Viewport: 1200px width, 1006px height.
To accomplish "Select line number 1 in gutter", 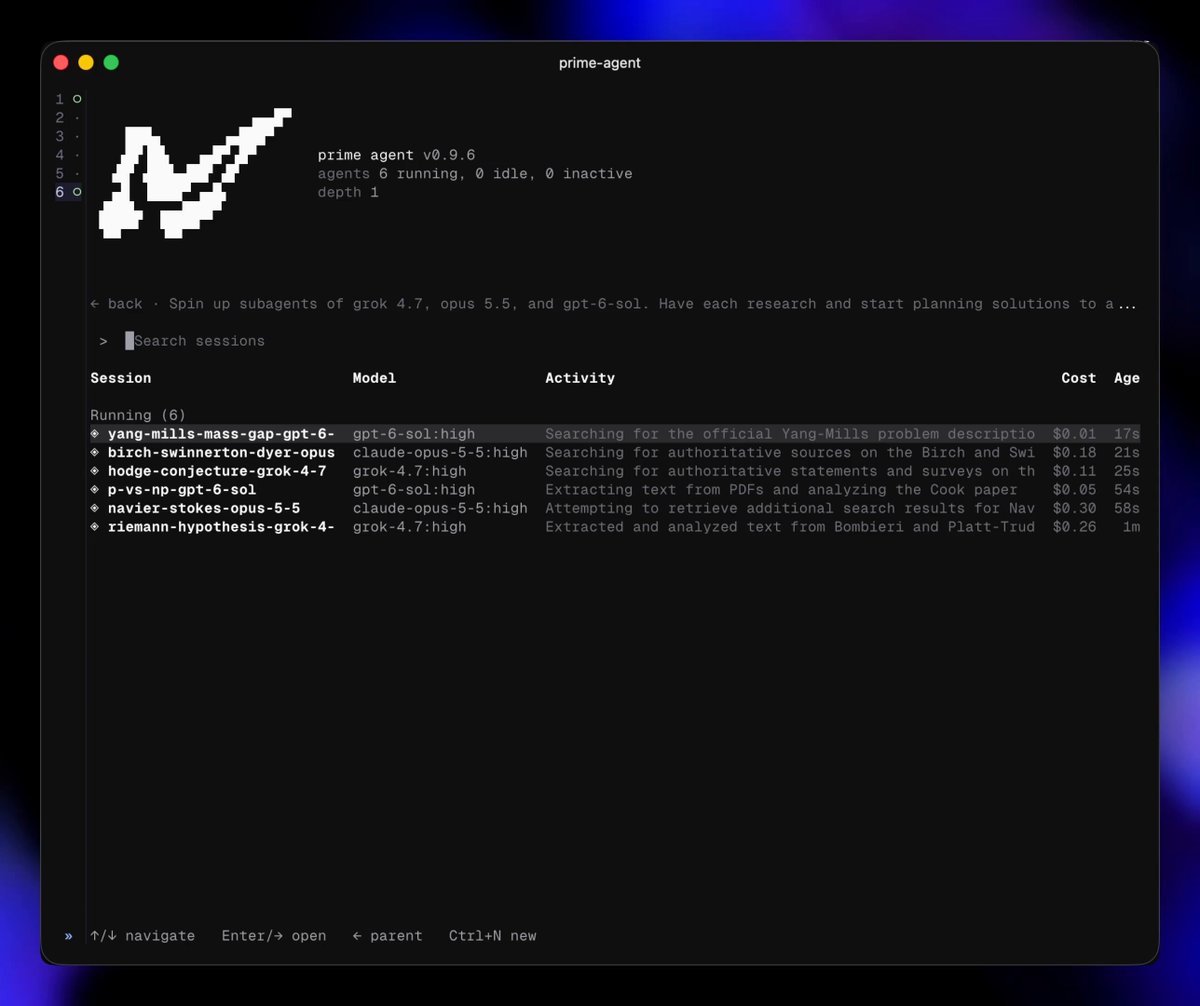I will (x=60, y=99).
